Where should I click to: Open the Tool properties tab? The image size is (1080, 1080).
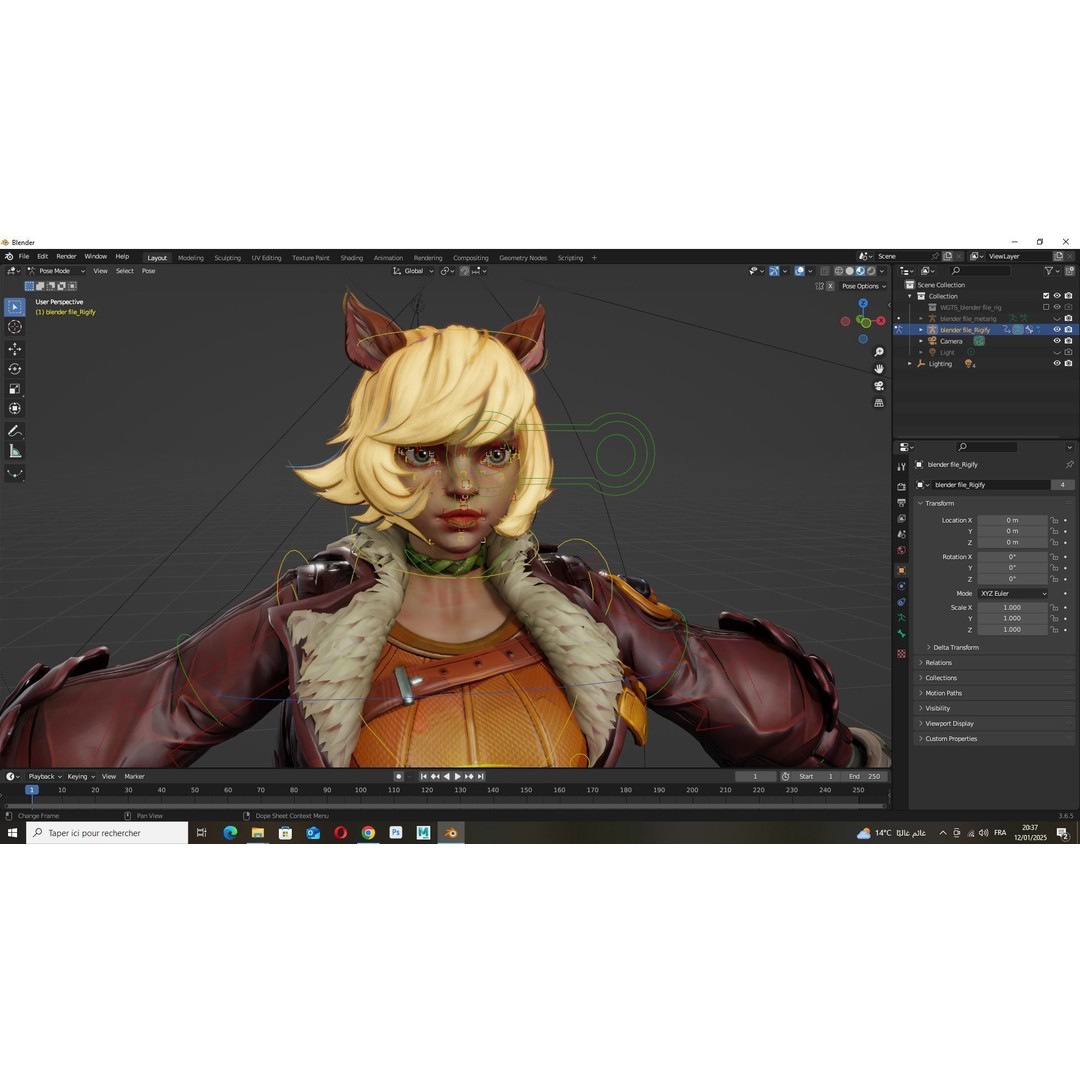pyautogui.click(x=902, y=467)
